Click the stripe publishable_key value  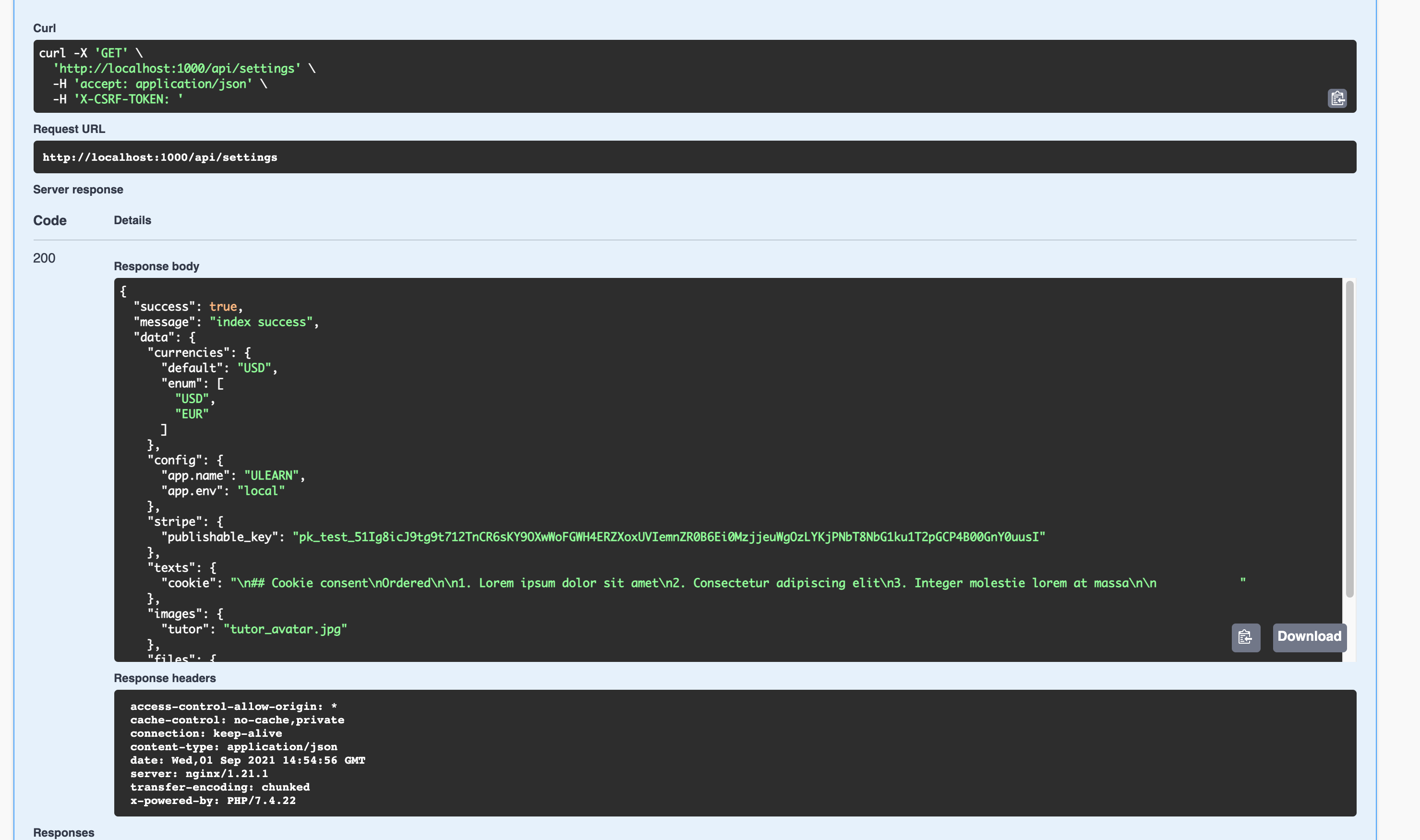coord(668,537)
